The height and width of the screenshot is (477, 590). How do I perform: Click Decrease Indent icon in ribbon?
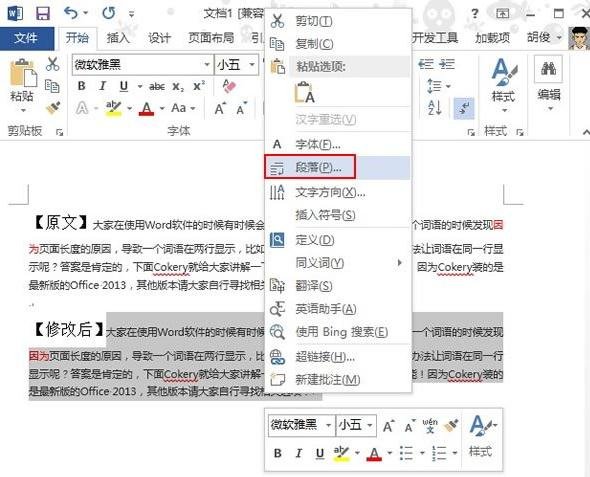click(426, 64)
